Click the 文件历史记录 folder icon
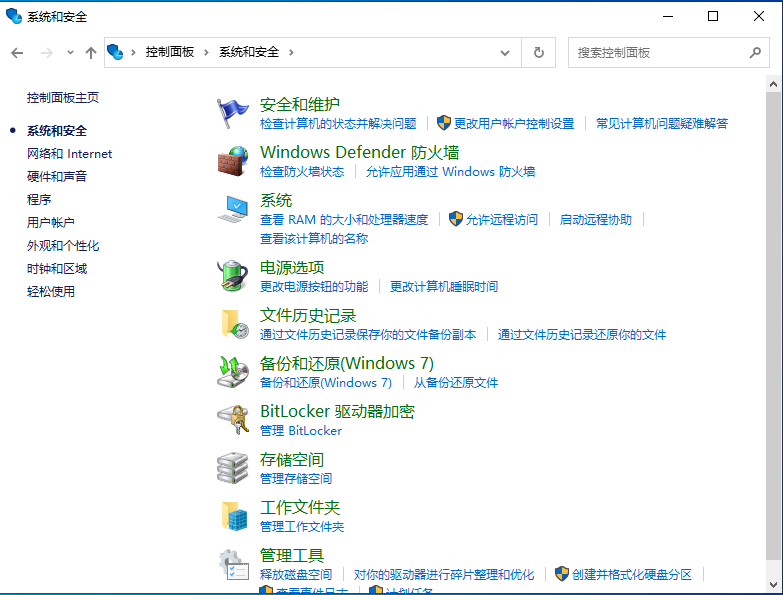Viewport: 783px width, 595px height. 233,323
